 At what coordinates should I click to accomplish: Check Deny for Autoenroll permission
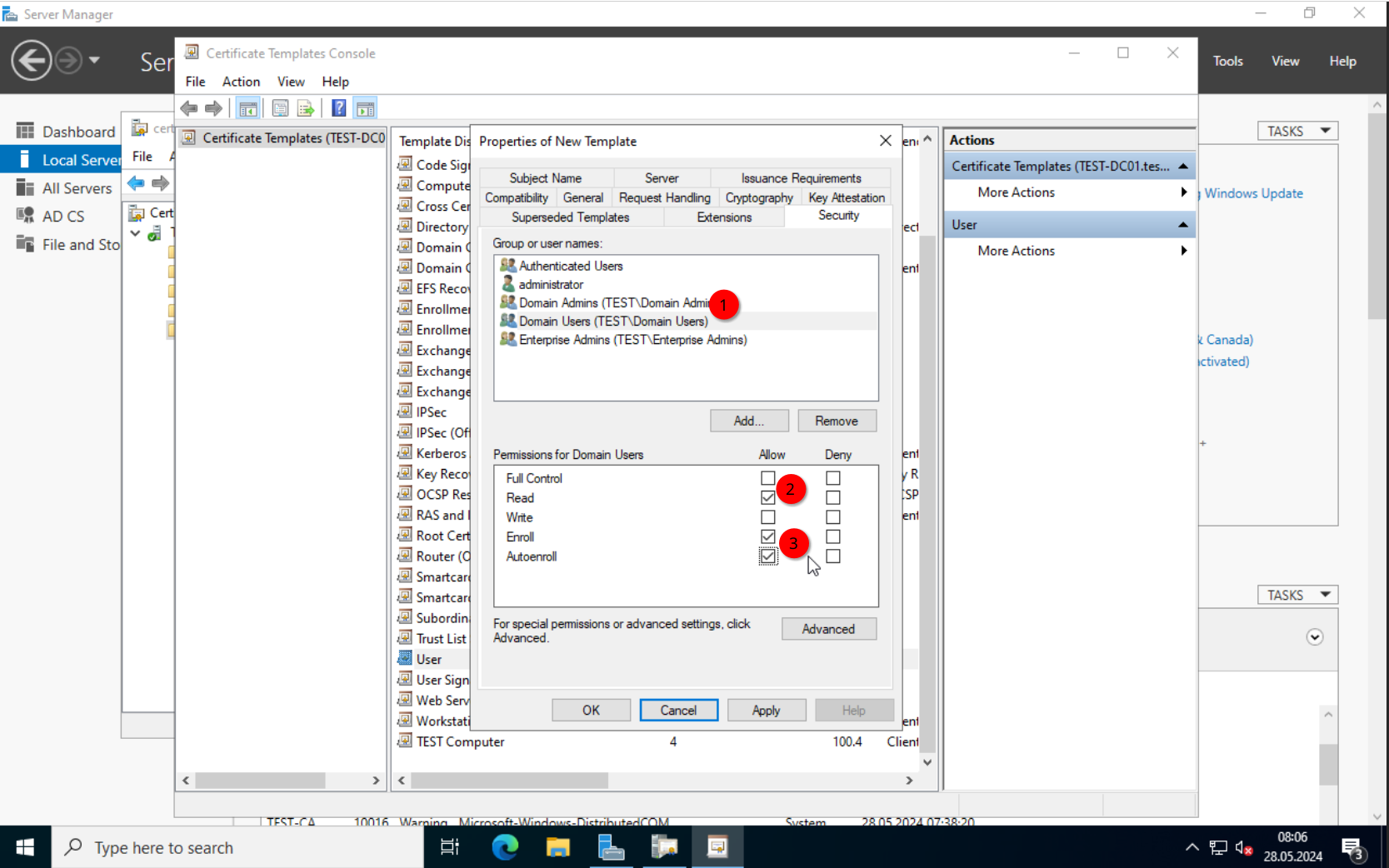833,556
